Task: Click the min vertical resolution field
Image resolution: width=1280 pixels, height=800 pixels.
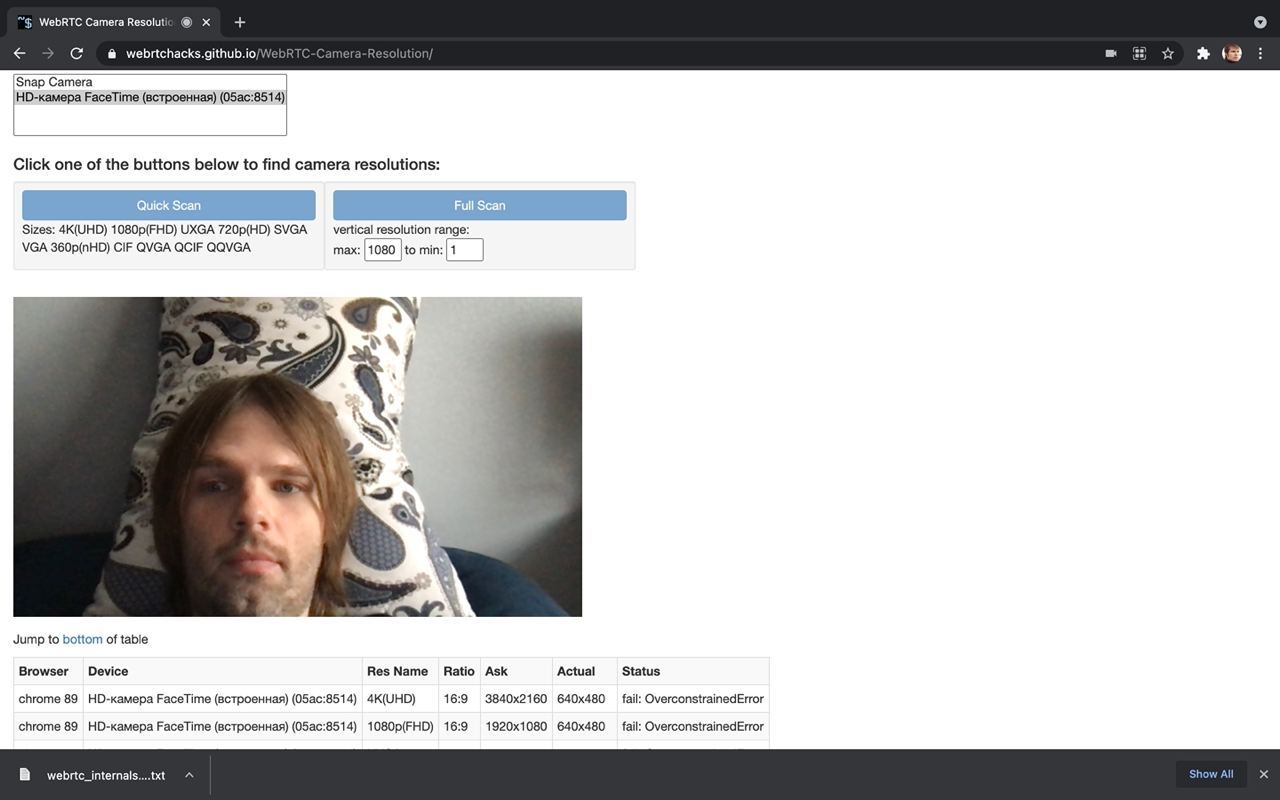Action: (x=465, y=250)
